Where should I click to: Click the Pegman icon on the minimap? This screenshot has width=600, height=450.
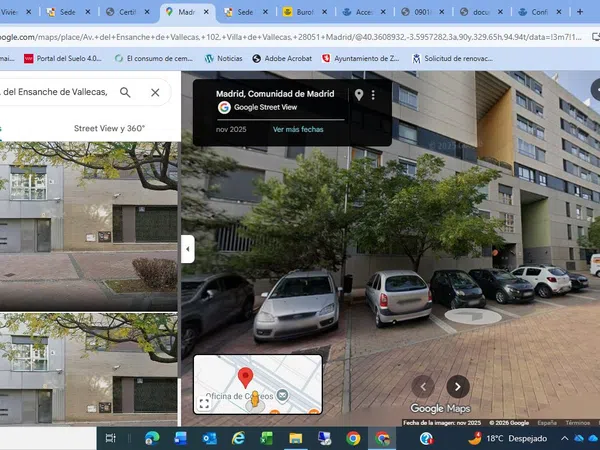(x=255, y=399)
